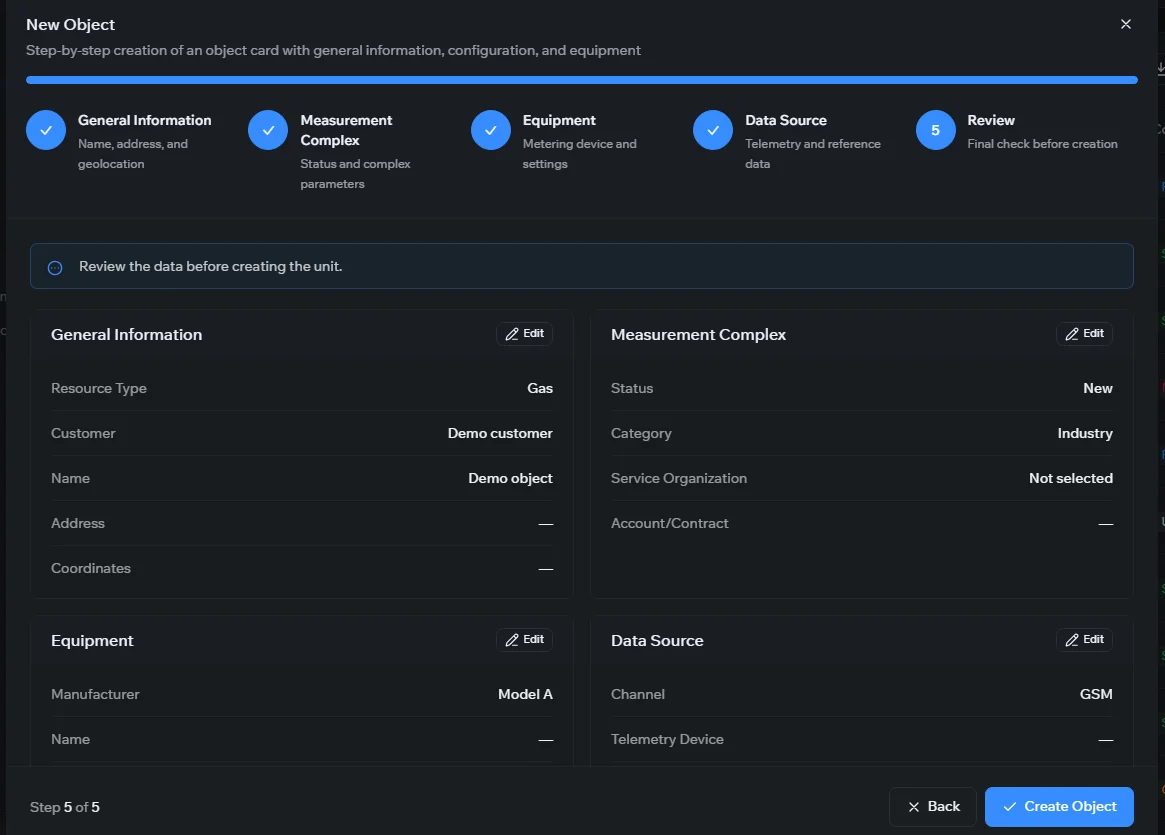Click the 'Status' label in Measurement Complex
The height and width of the screenshot is (835, 1165).
pyautogui.click(x=632, y=389)
